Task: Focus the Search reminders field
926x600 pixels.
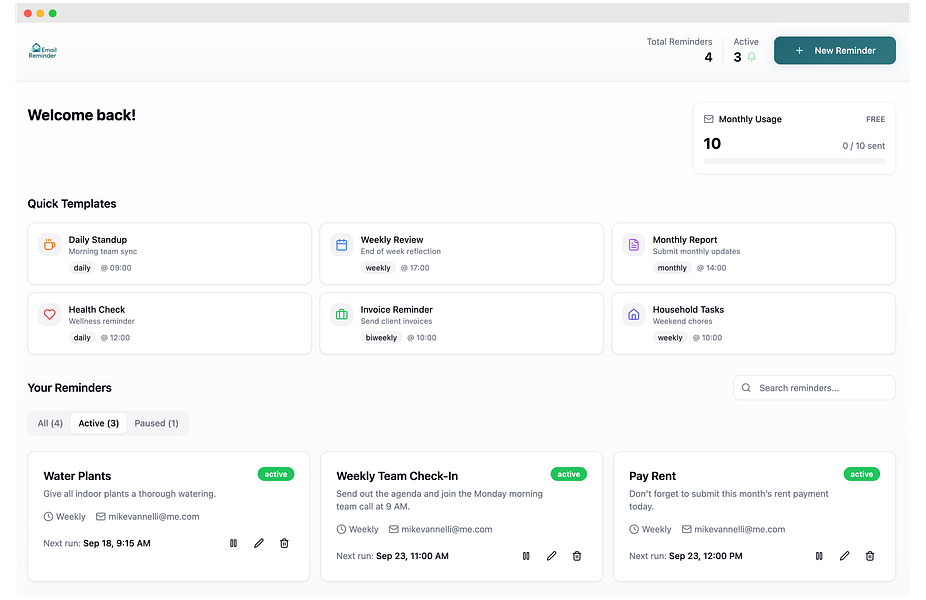Action: coord(814,388)
